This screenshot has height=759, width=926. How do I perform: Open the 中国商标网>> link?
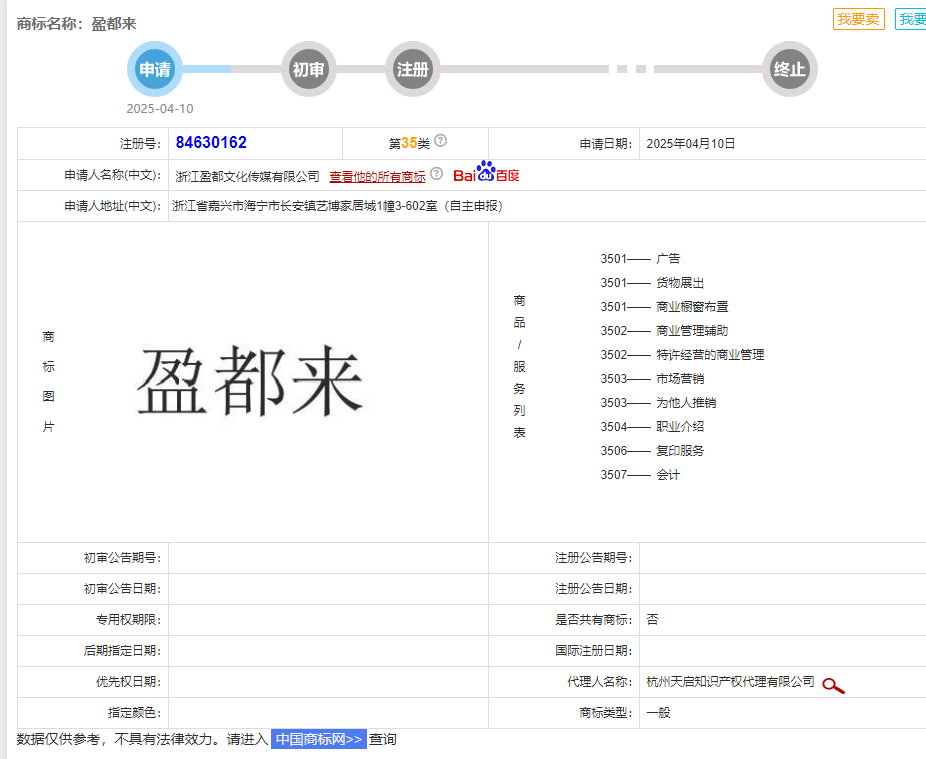(319, 739)
